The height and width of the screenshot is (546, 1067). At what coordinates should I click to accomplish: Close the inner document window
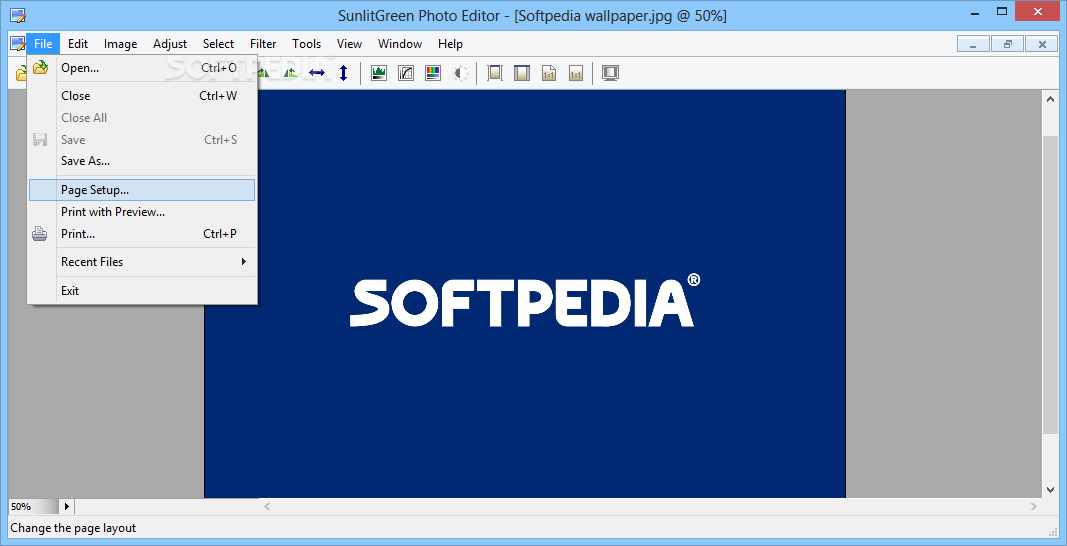pos(1042,44)
